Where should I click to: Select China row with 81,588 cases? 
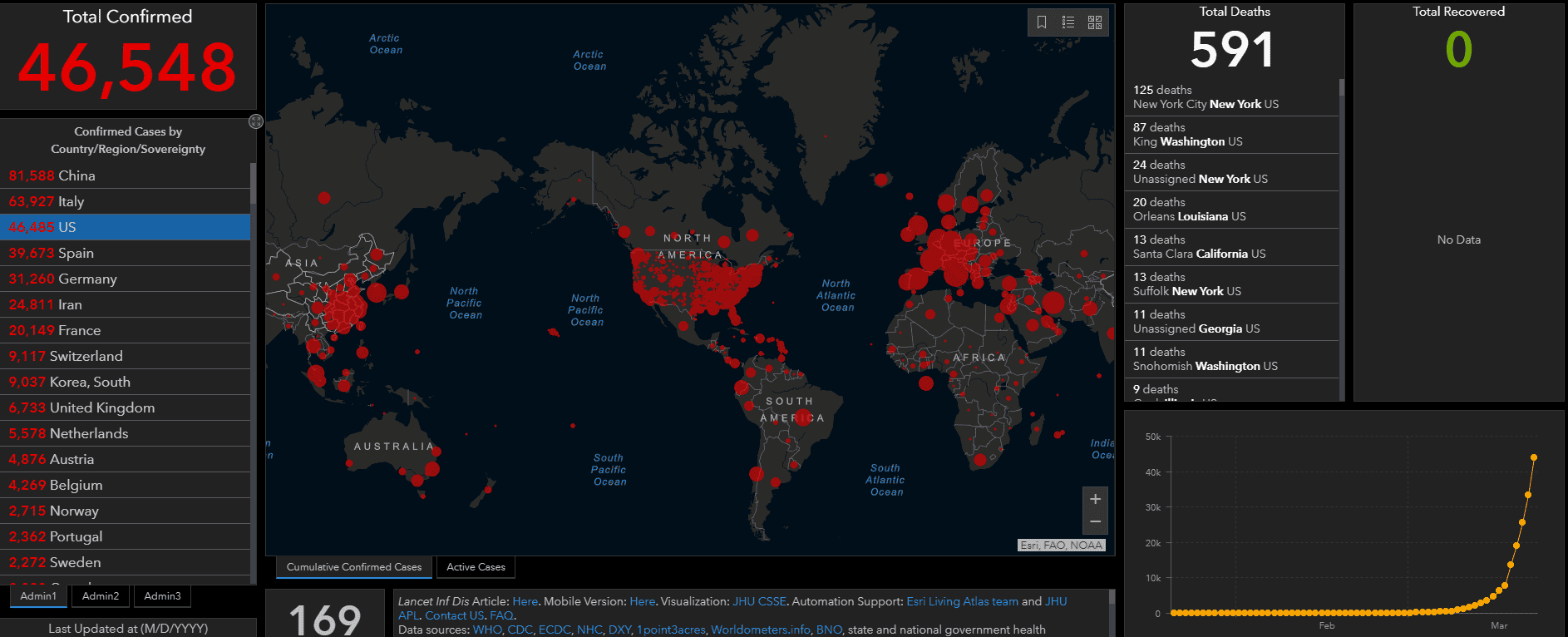[x=125, y=175]
